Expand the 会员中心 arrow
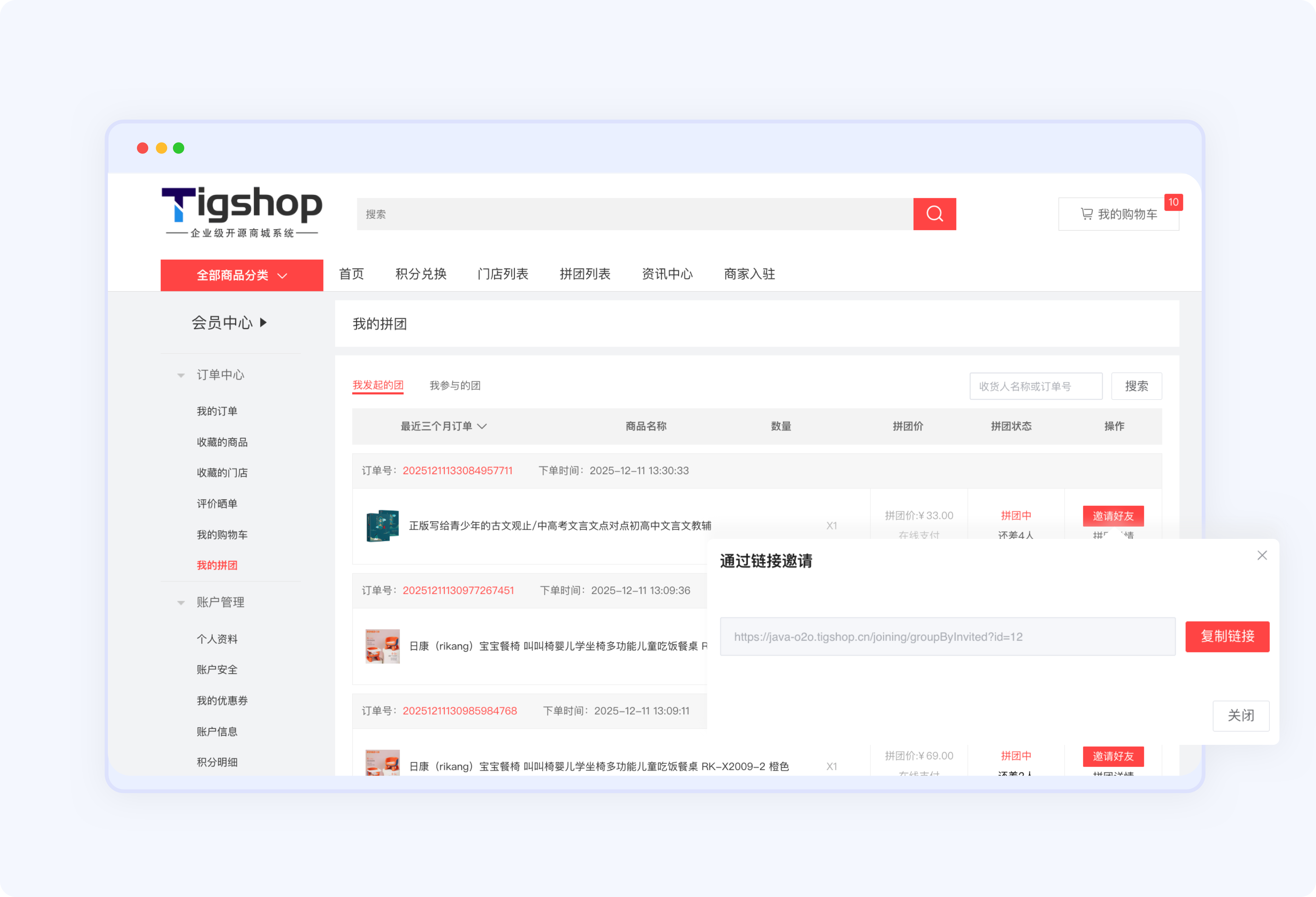This screenshot has width=1316, height=897. pyautogui.click(x=263, y=323)
